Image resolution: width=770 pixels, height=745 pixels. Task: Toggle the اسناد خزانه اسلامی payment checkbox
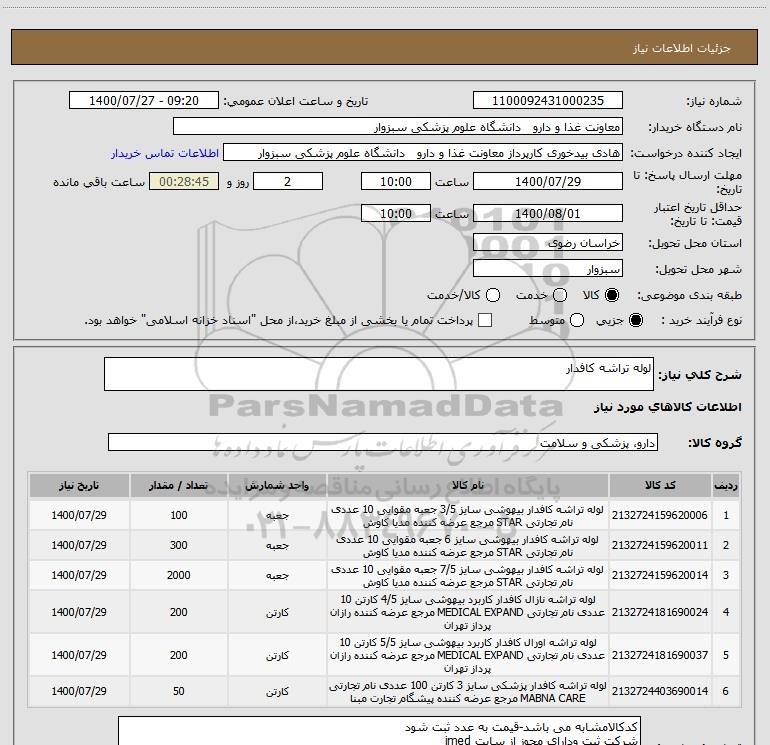[x=485, y=320]
